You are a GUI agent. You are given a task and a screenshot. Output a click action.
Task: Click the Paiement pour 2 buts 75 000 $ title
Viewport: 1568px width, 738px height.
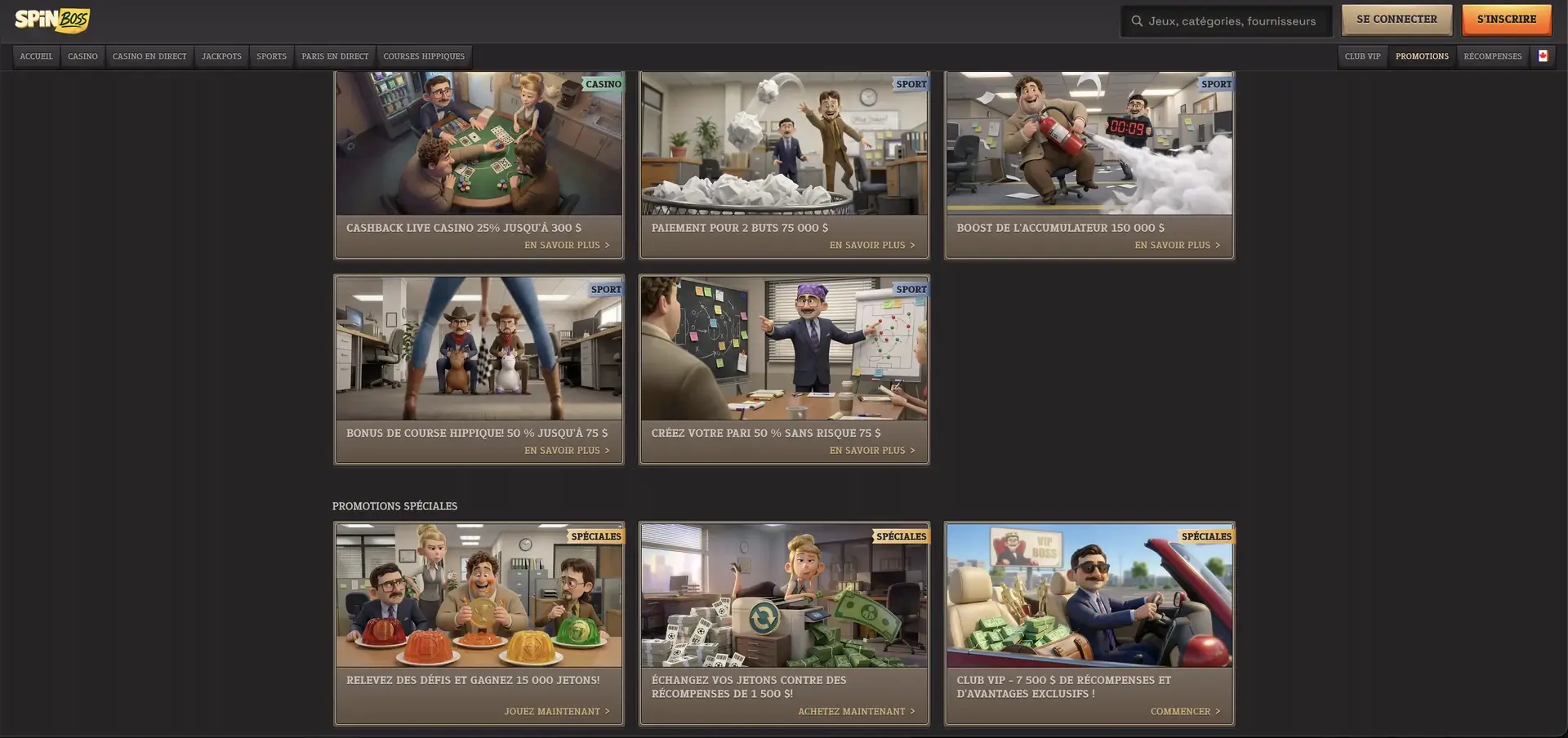click(x=740, y=228)
